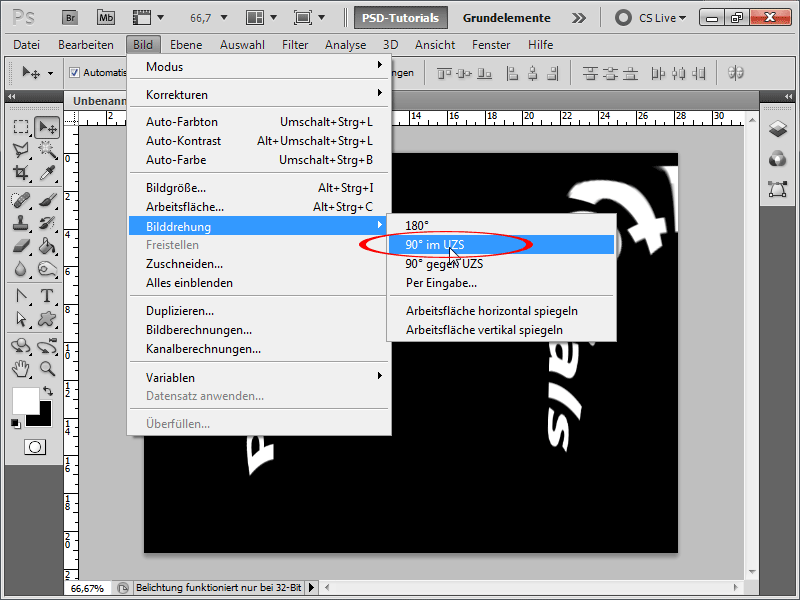The height and width of the screenshot is (600, 800).
Task: Select the Eyedropper tool
Action: pyautogui.click(x=47, y=173)
